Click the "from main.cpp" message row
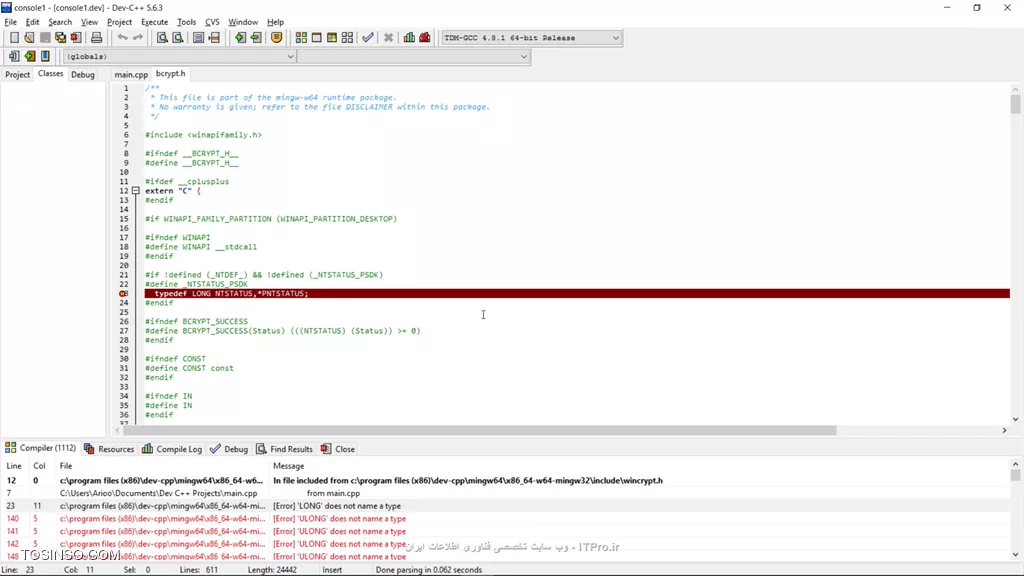This screenshot has width=1024, height=576. (505, 493)
